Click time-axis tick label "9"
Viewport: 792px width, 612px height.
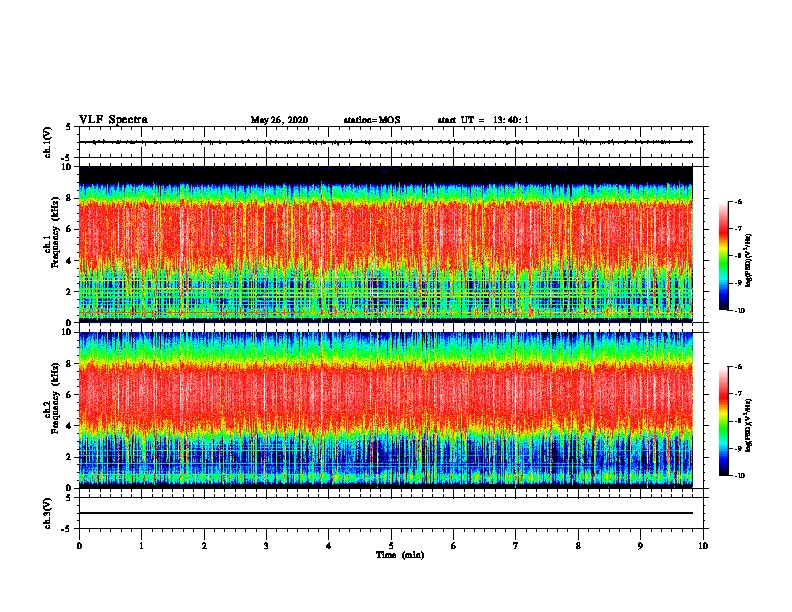(640, 546)
